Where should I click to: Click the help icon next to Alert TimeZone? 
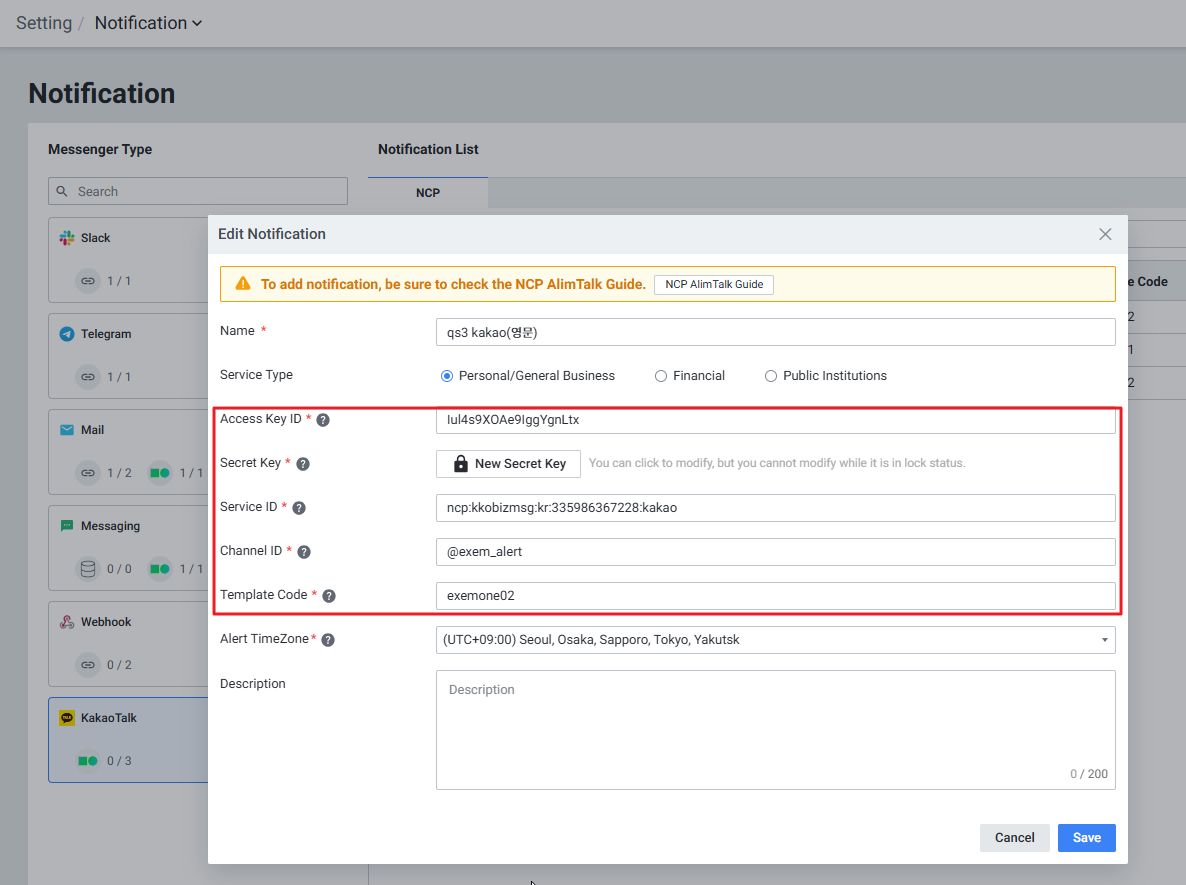coord(328,640)
